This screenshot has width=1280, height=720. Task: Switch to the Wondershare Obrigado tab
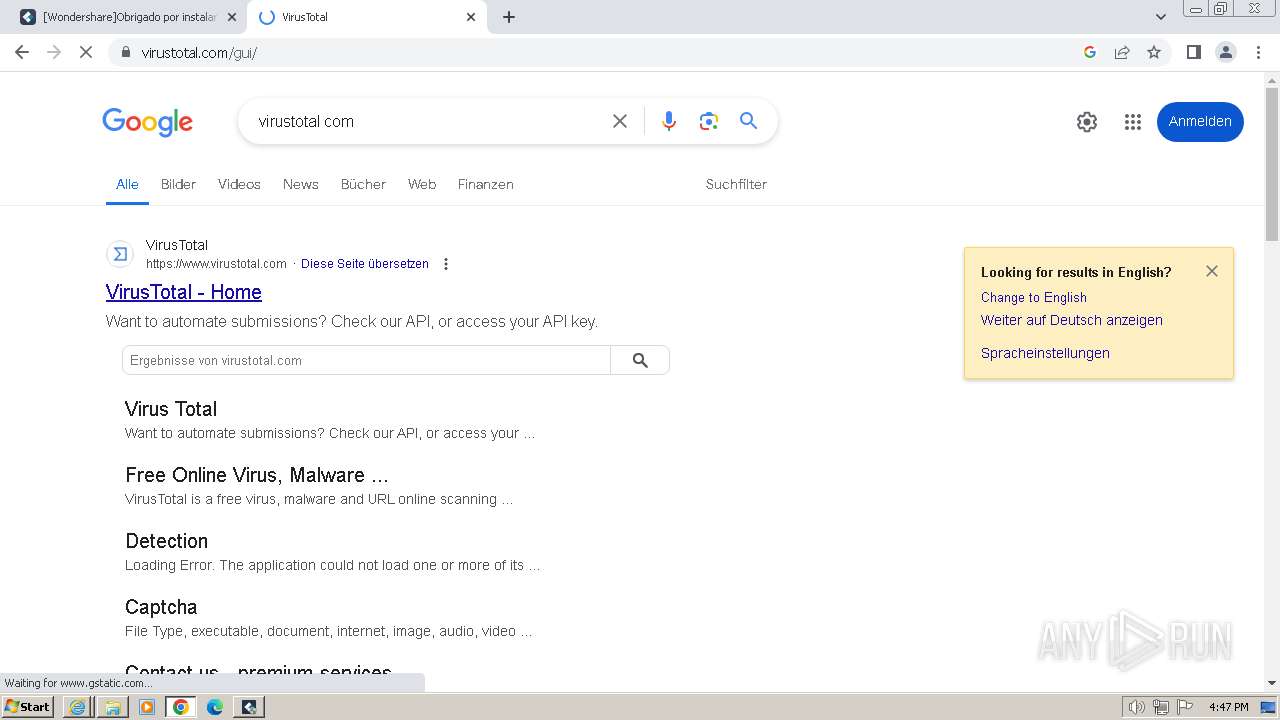click(x=128, y=17)
